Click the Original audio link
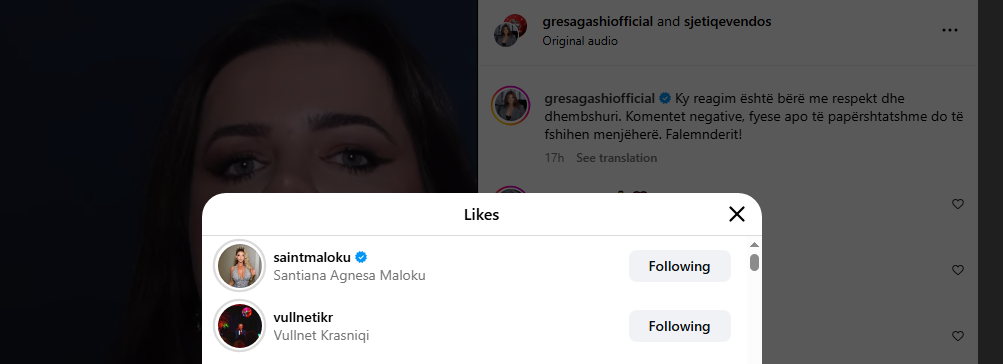Screen dimensions: 1003x364 (580, 41)
